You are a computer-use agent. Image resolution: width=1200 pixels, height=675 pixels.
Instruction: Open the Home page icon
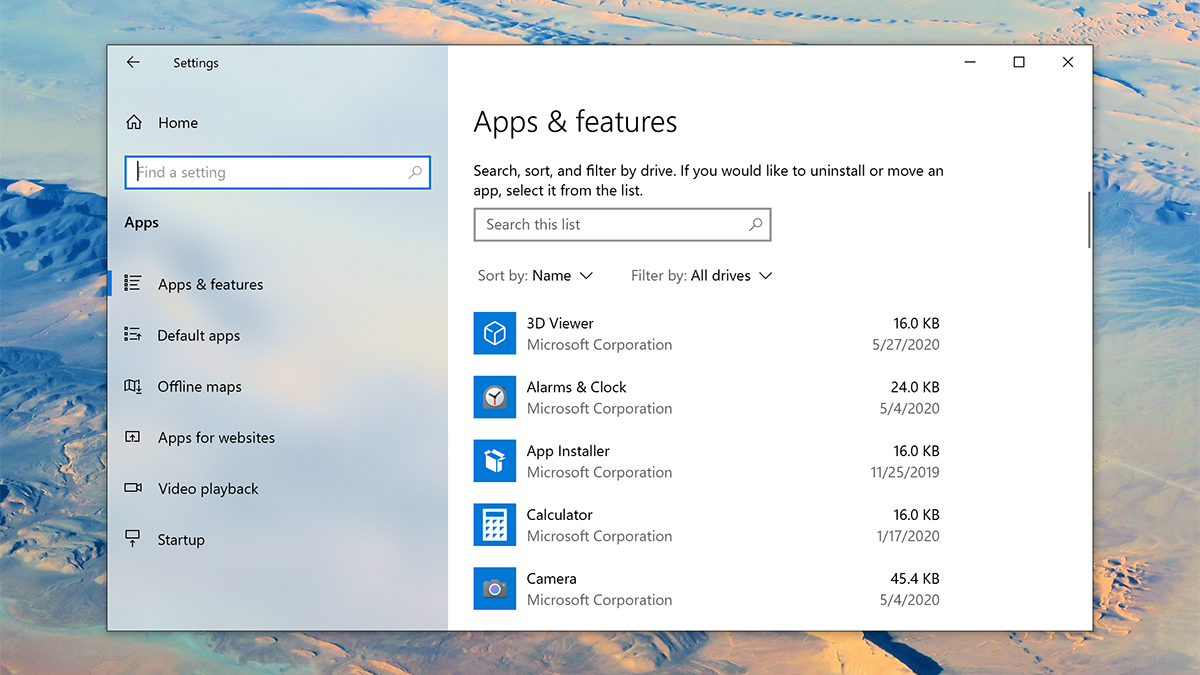click(134, 123)
